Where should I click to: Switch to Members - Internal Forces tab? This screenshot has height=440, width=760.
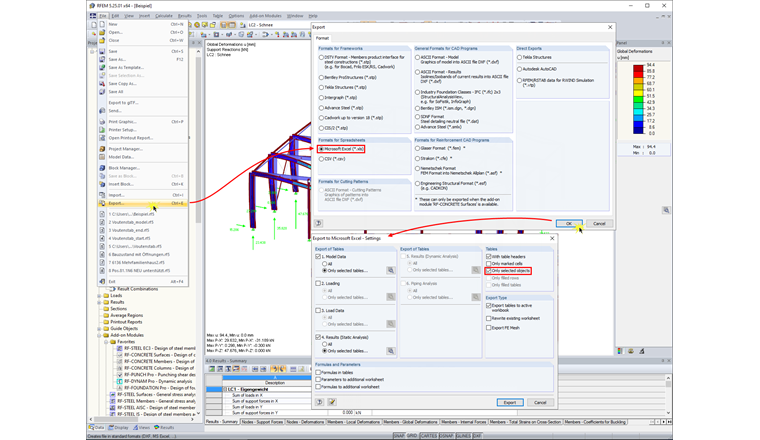click(463, 422)
